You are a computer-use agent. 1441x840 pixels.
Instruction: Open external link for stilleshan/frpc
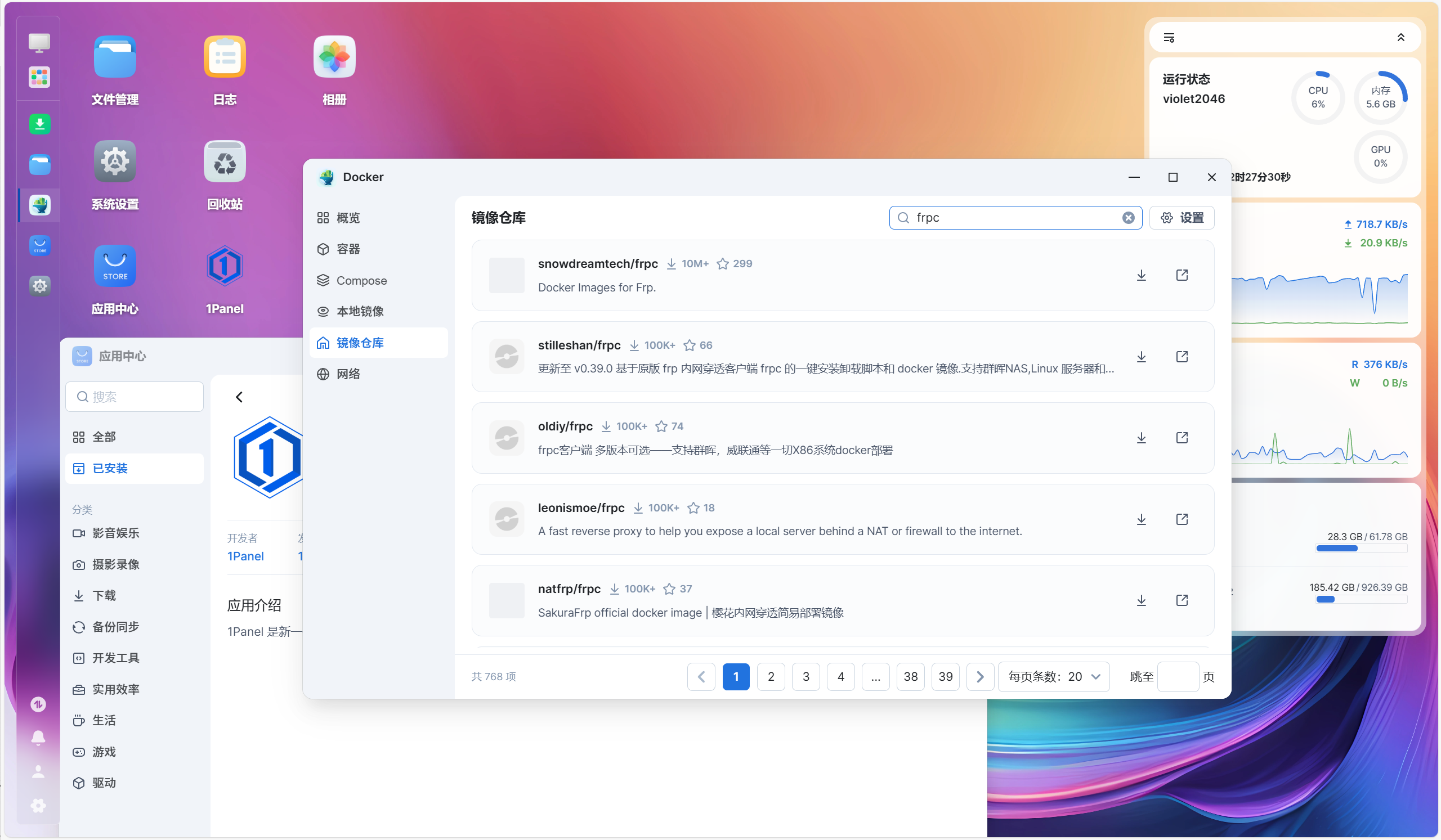coord(1182,357)
